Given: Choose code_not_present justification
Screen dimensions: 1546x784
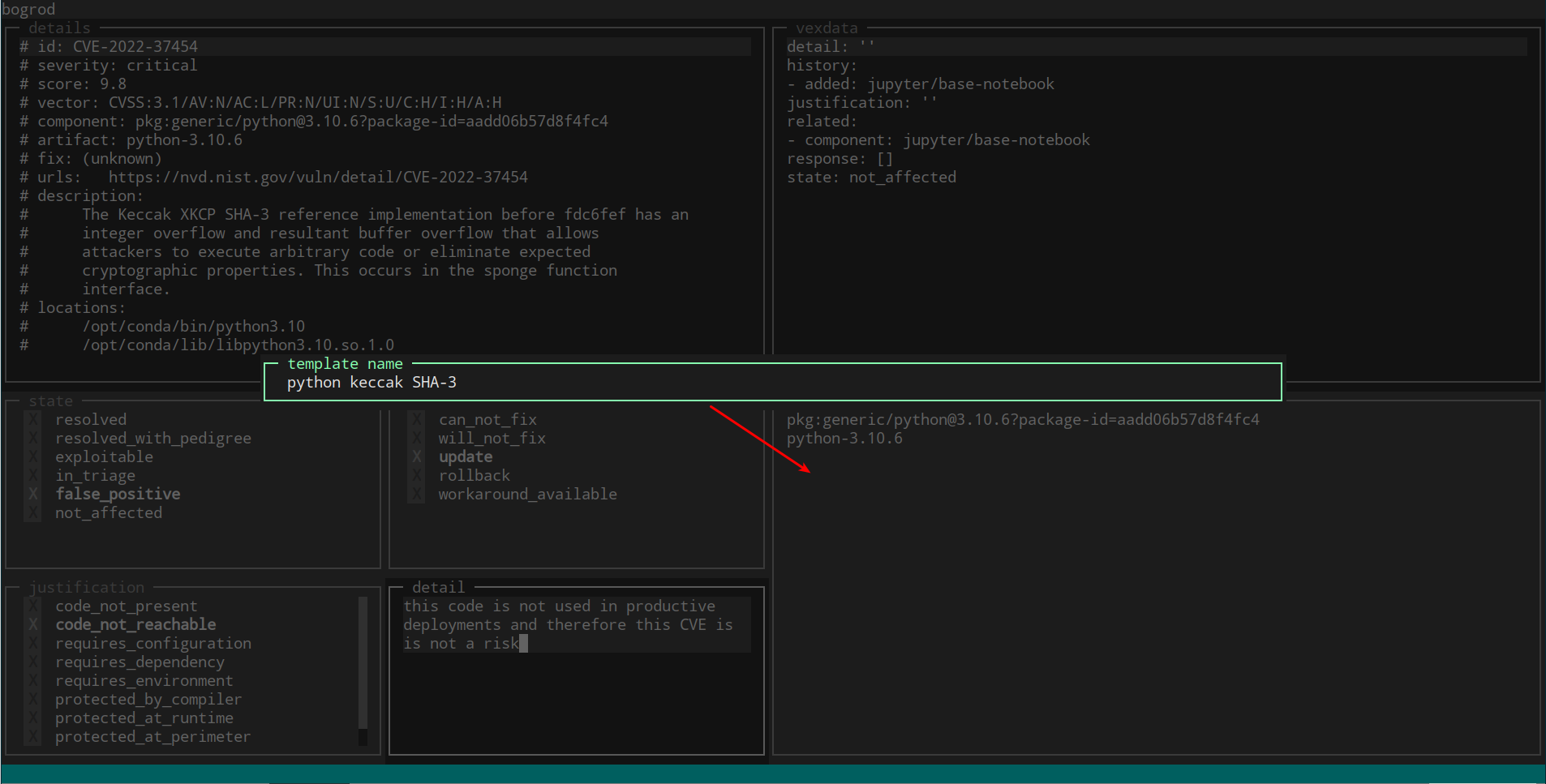Looking at the screenshot, I should (126, 606).
